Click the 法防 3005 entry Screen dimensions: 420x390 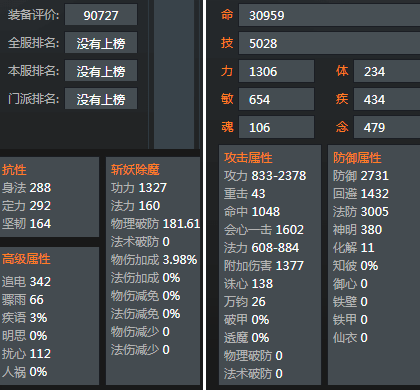pyautogui.click(x=361, y=212)
